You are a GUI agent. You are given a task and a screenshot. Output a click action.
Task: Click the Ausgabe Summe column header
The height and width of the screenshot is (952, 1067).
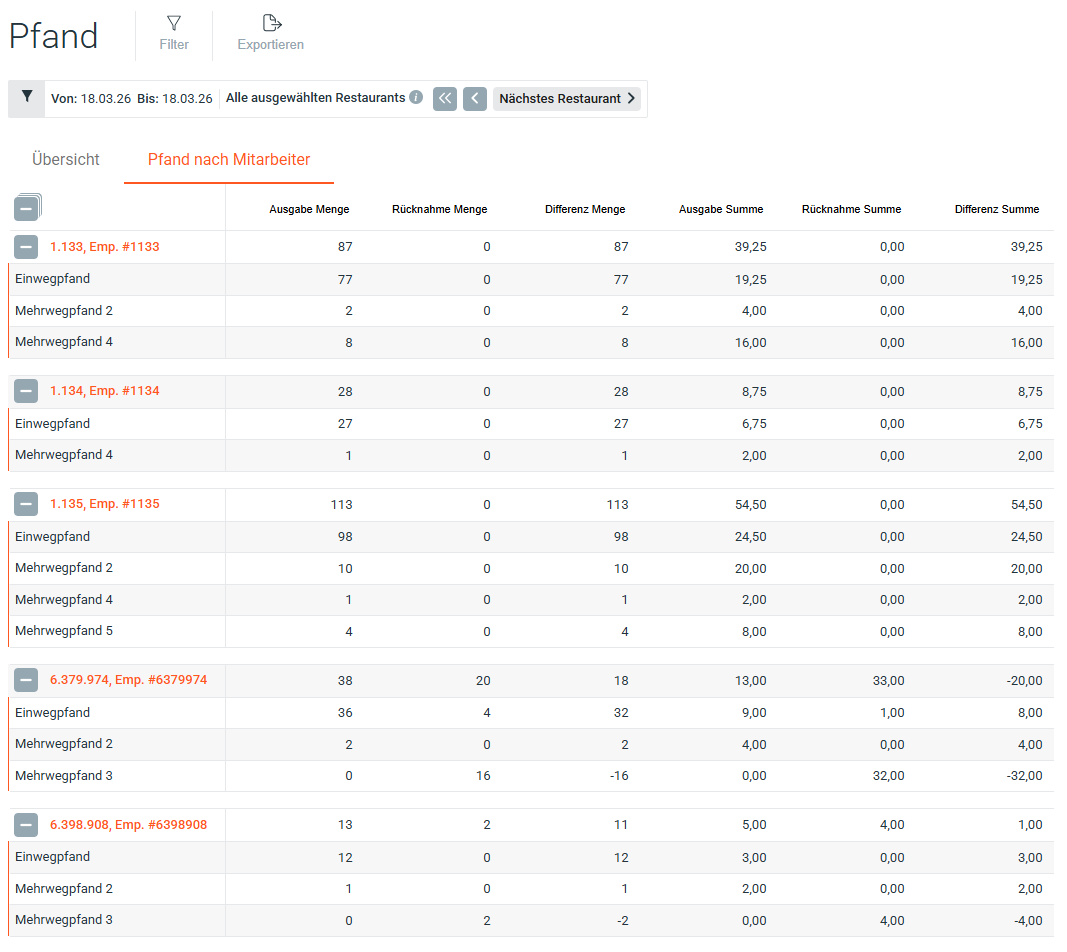click(x=721, y=210)
